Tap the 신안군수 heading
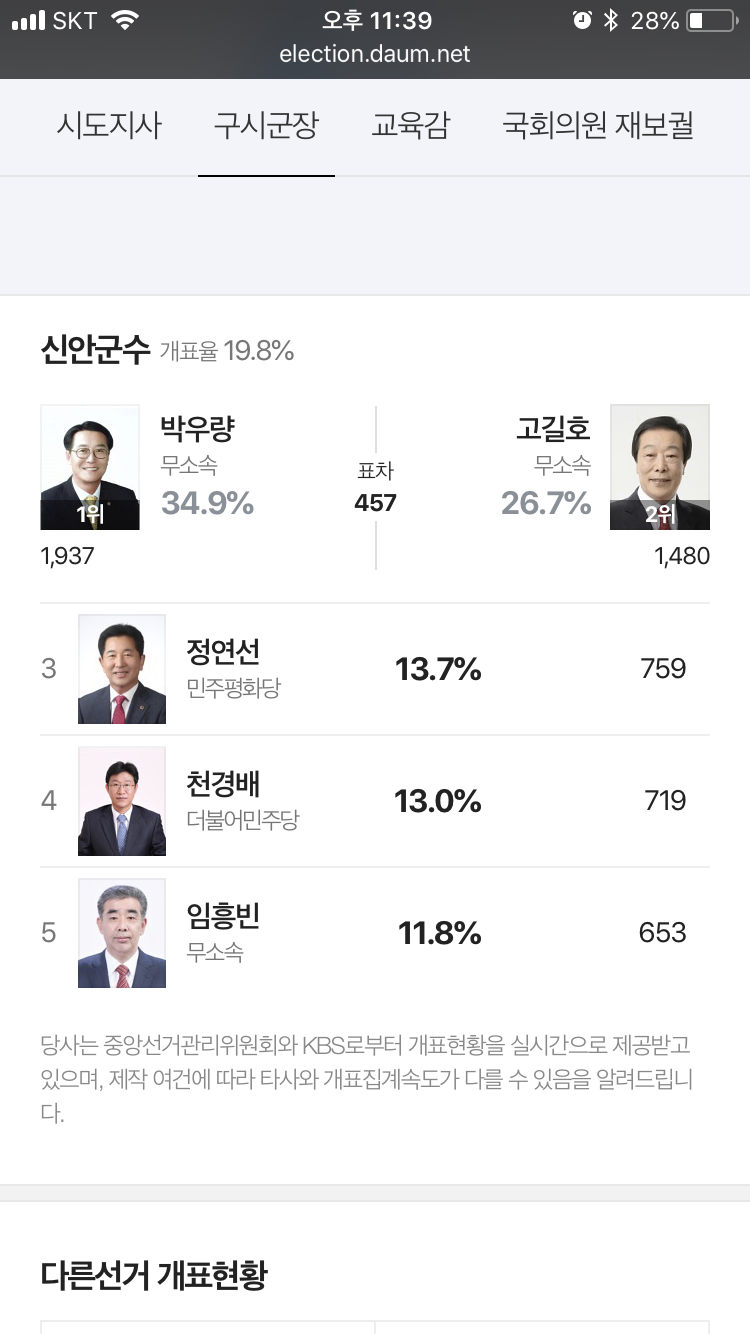The width and height of the screenshot is (750, 1334). (x=95, y=349)
